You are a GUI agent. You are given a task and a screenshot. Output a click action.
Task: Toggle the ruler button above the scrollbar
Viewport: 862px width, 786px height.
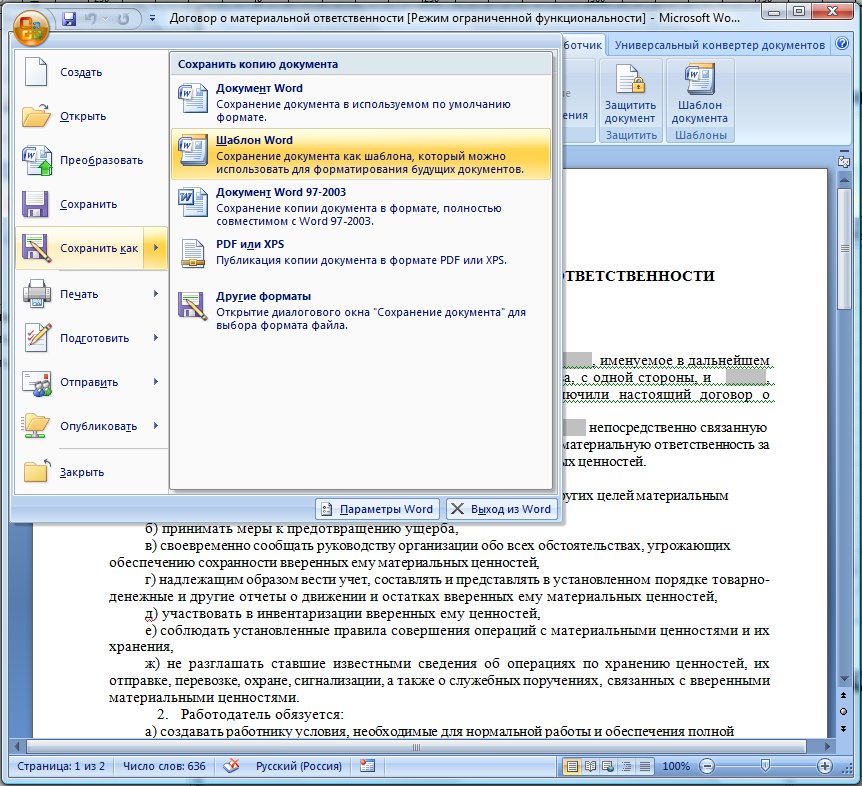[843, 162]
